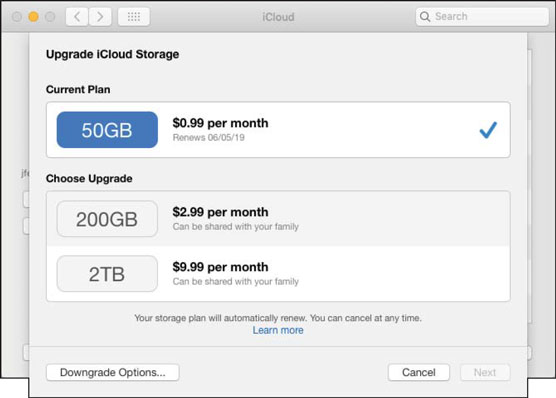Select the 2TB plan badge

coord(107,274)
